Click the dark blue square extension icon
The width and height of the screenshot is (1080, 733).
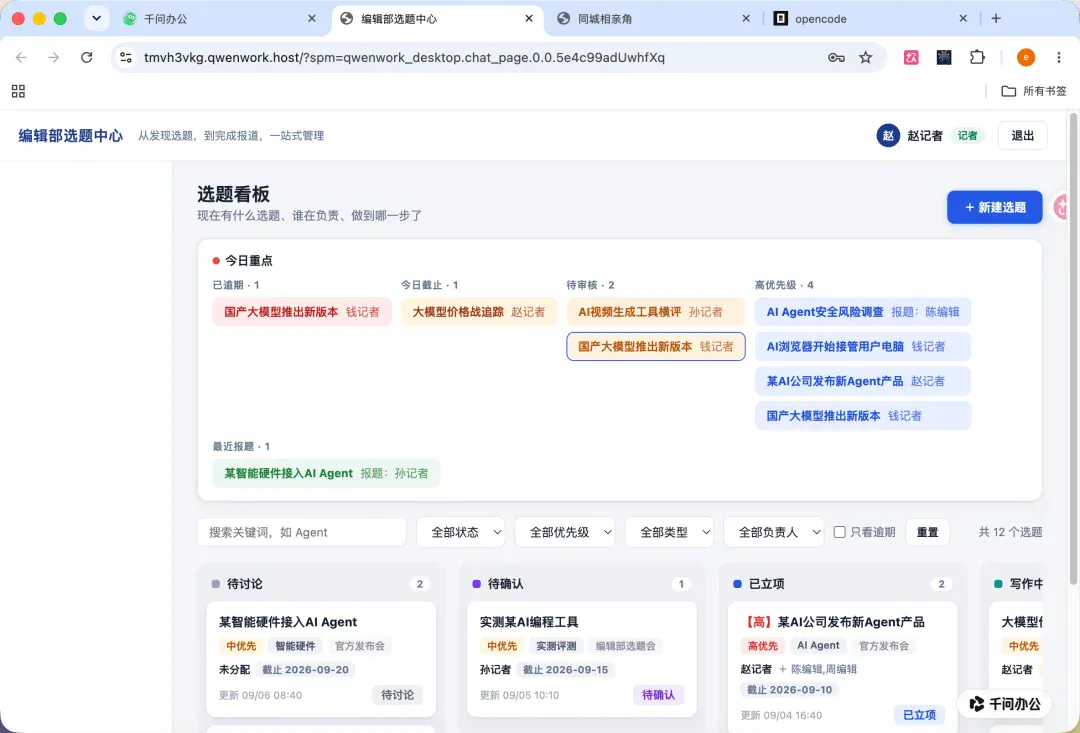(x=944, y=57)
